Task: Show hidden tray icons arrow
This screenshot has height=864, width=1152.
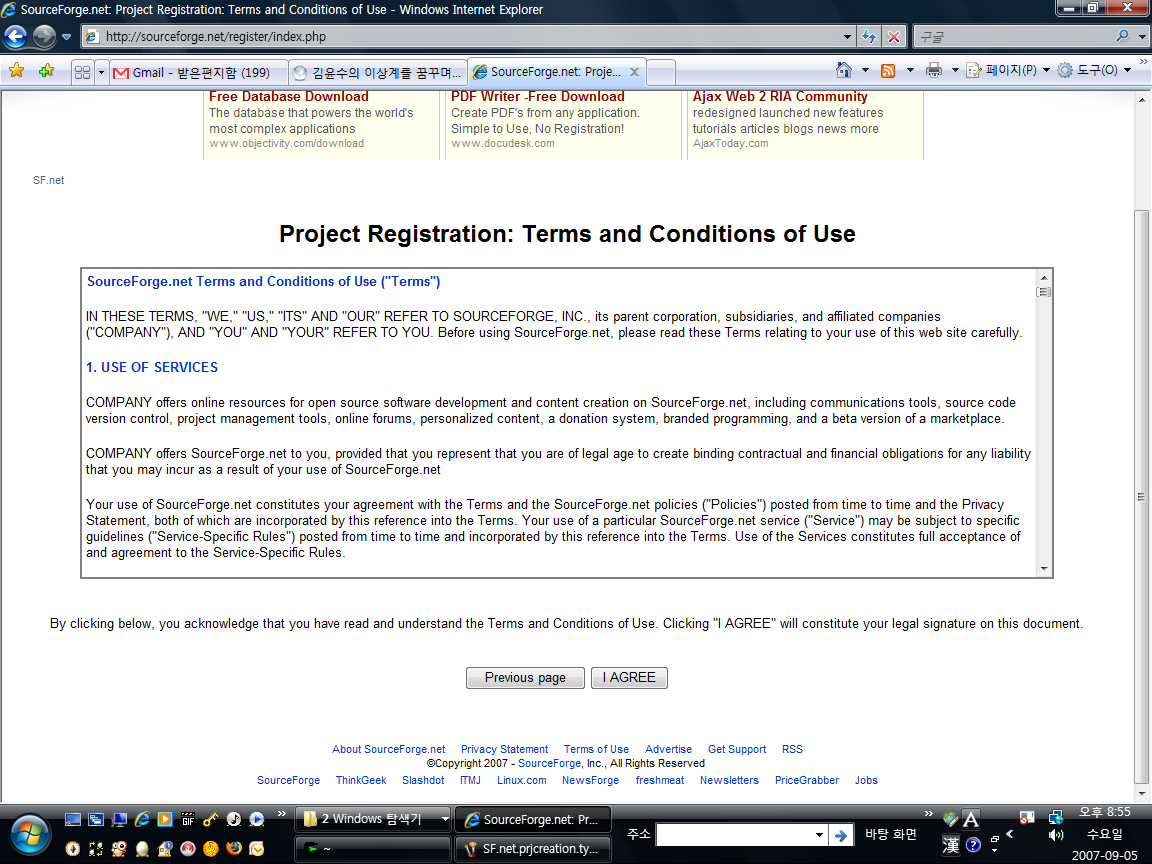Action: [x=1009, y=835]
